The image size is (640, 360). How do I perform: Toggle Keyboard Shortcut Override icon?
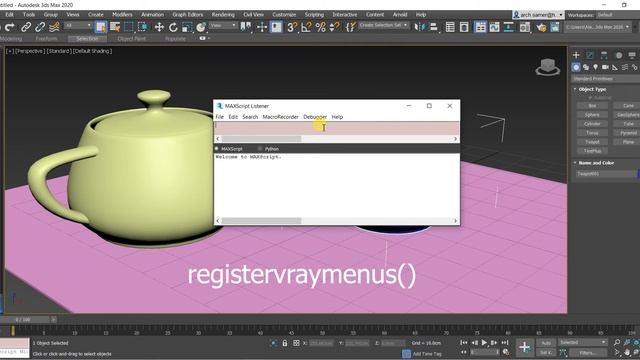coord(276,27)
